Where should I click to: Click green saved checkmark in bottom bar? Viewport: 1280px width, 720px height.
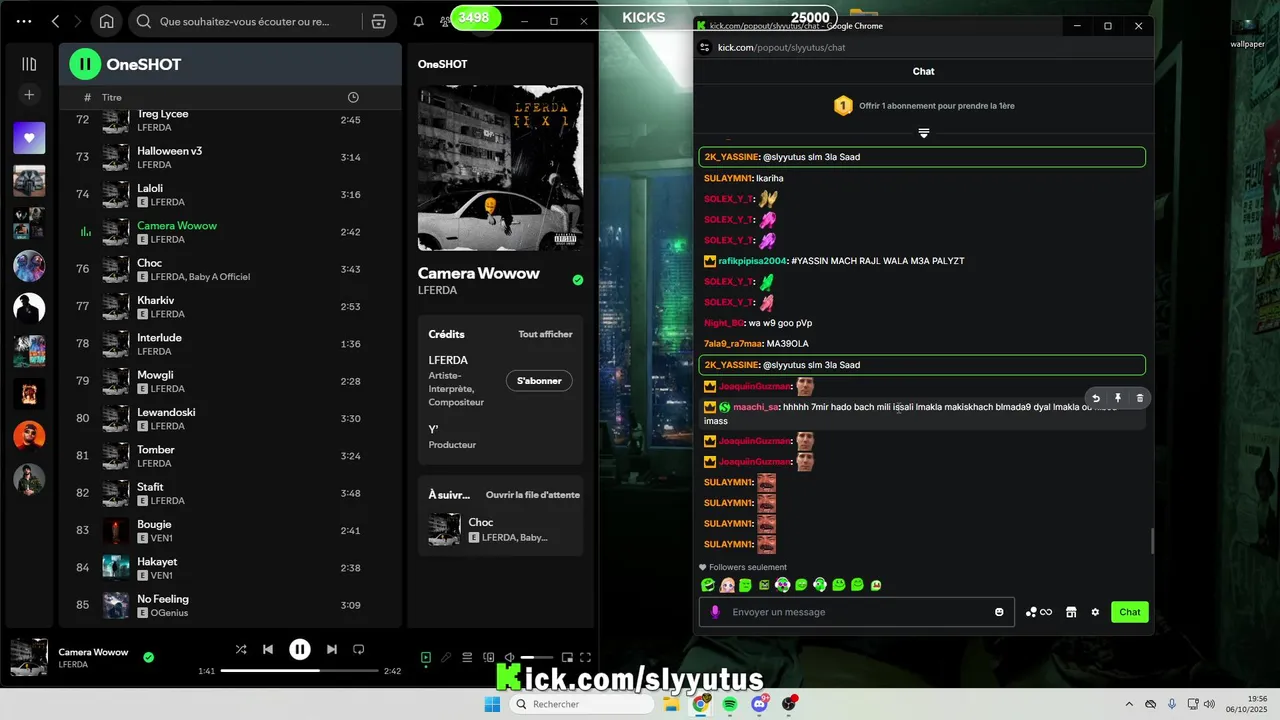coord(148,657)
